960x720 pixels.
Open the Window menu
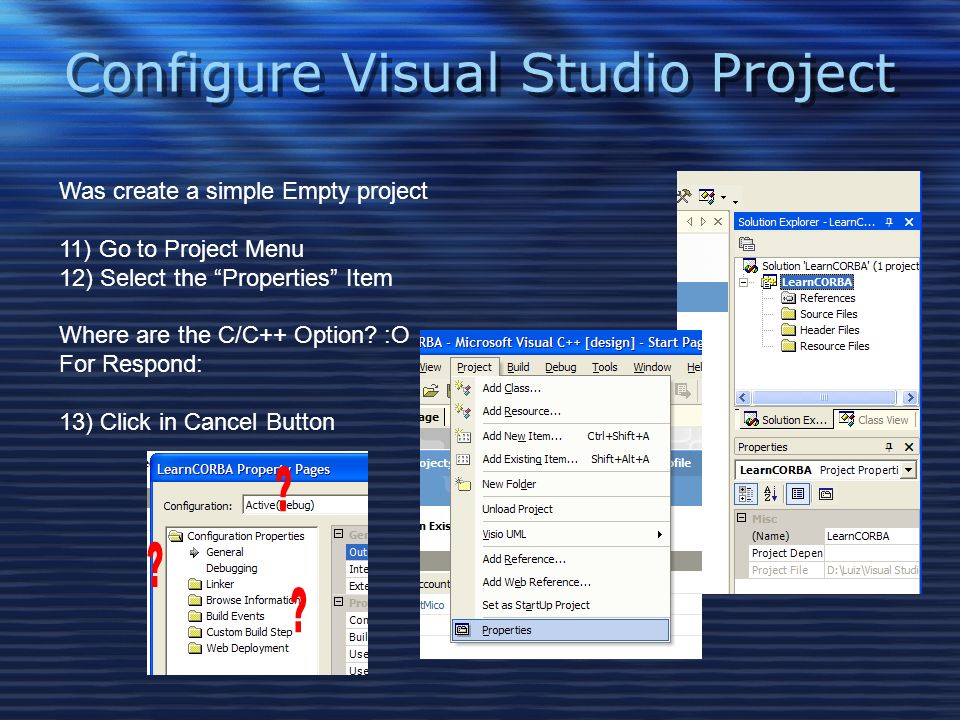click(652, 367)
